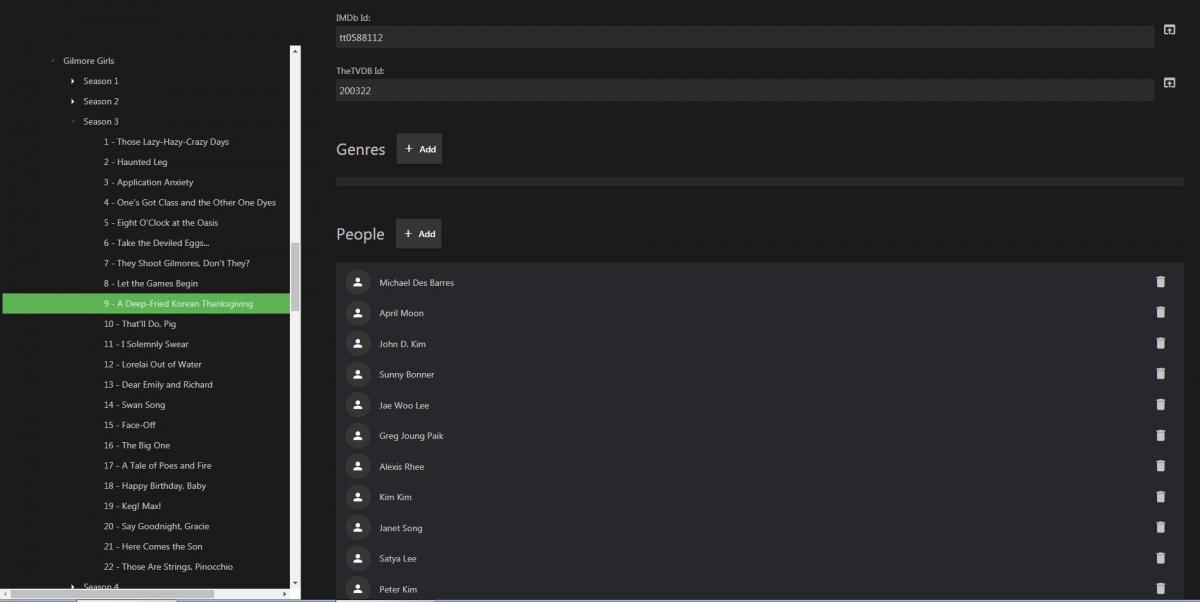Add a new genre
This screenshot has height=602, width=1200.
(x=419, y=149)
